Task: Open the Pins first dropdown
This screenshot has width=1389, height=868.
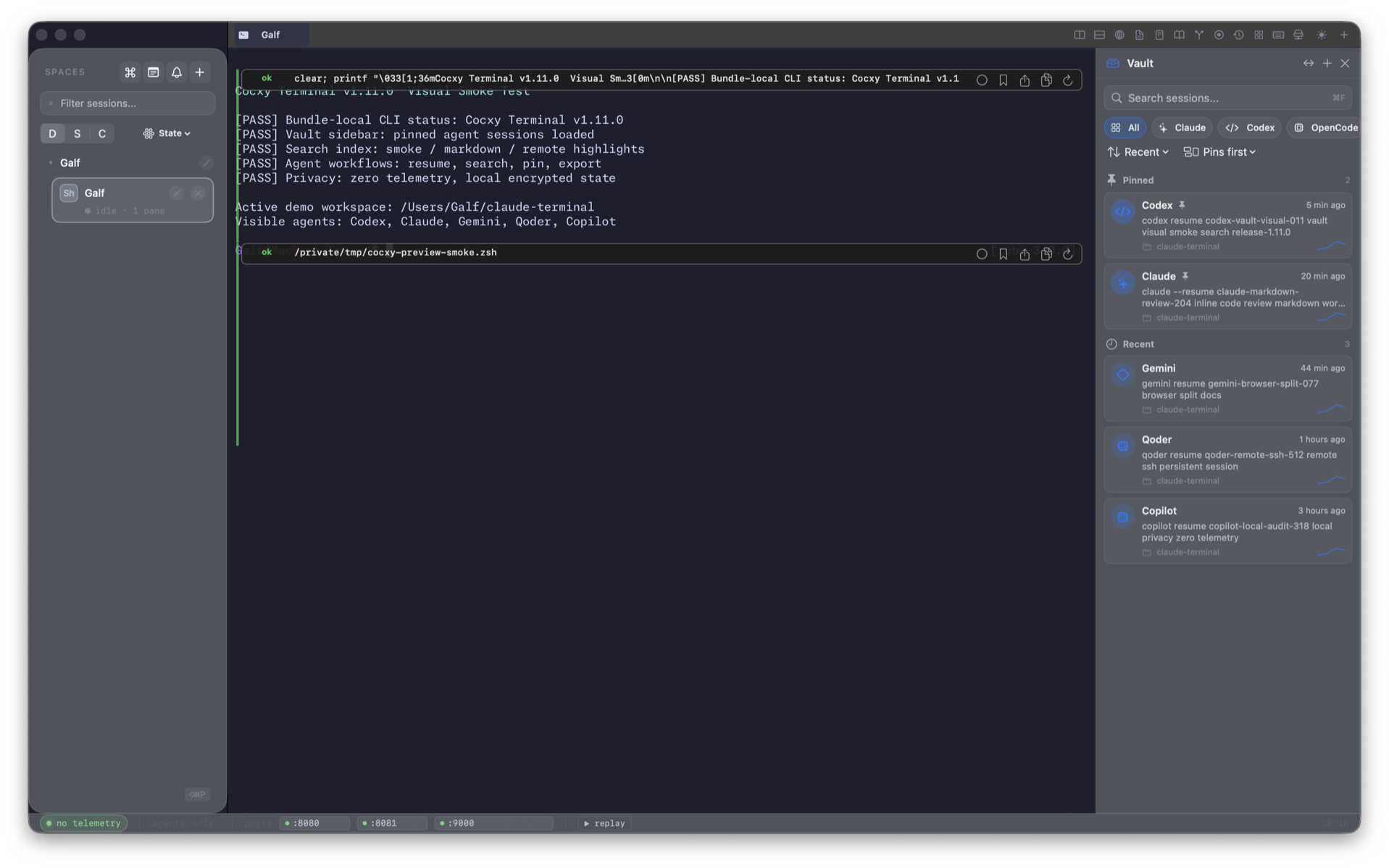Action: coord(1219,152)
